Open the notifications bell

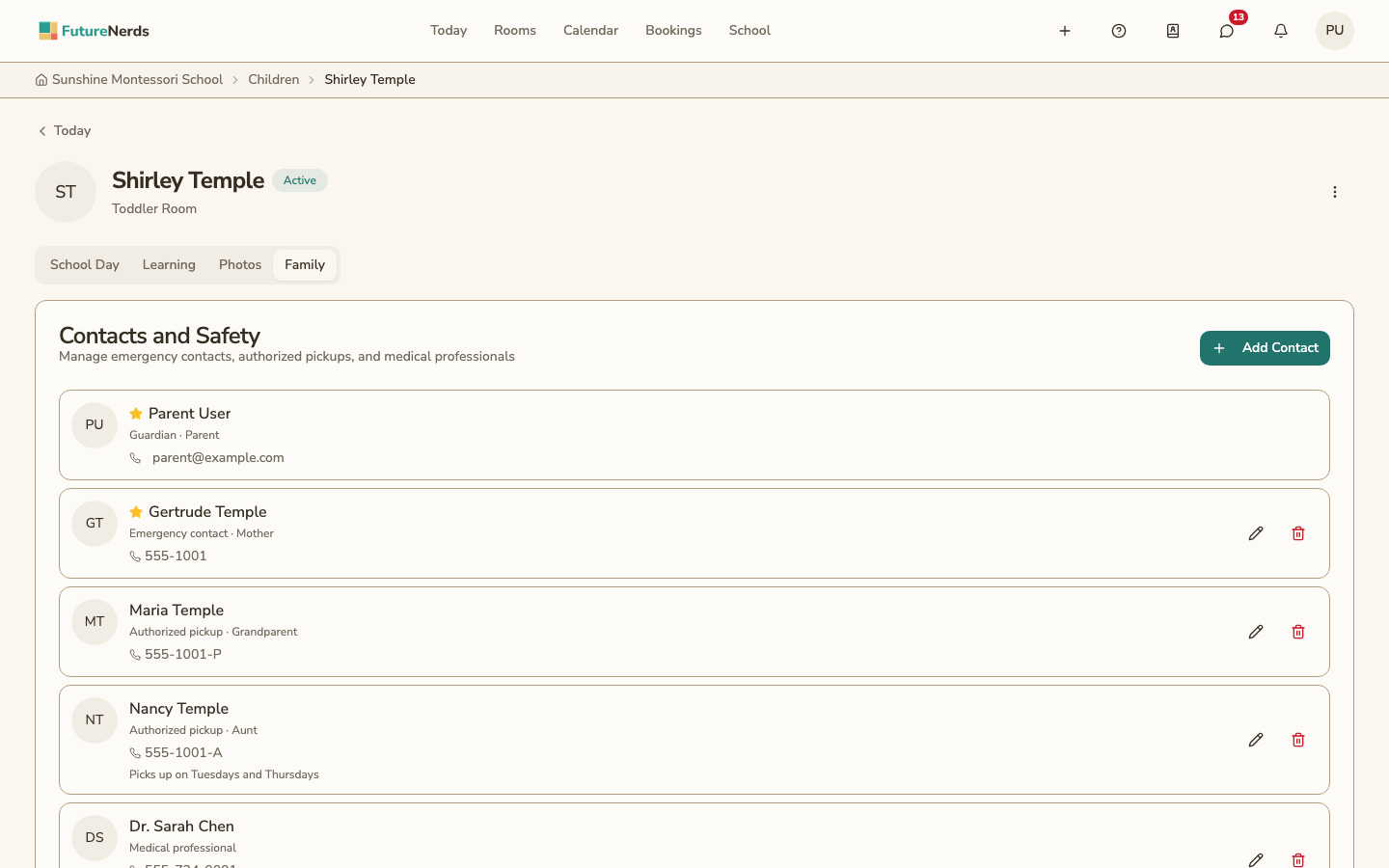[x=1281, y=31]
